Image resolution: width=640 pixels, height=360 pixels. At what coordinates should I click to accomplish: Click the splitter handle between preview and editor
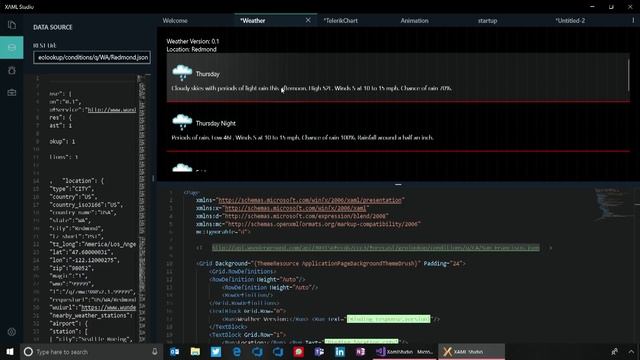(398, 184)
